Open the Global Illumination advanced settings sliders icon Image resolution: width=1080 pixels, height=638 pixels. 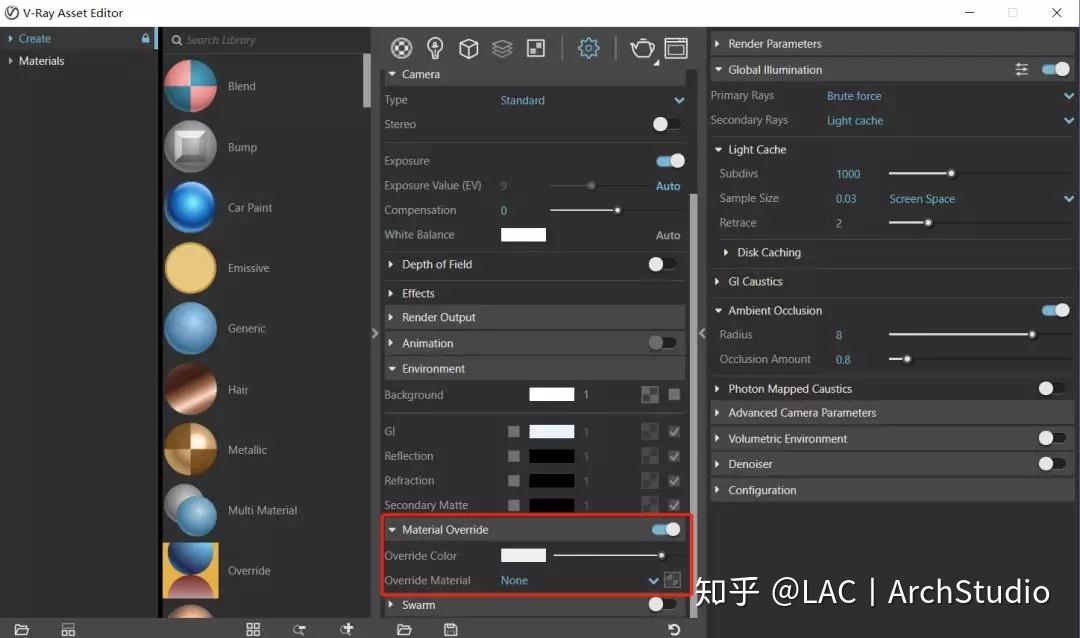pyautogui.click(x=1021, y=69)
